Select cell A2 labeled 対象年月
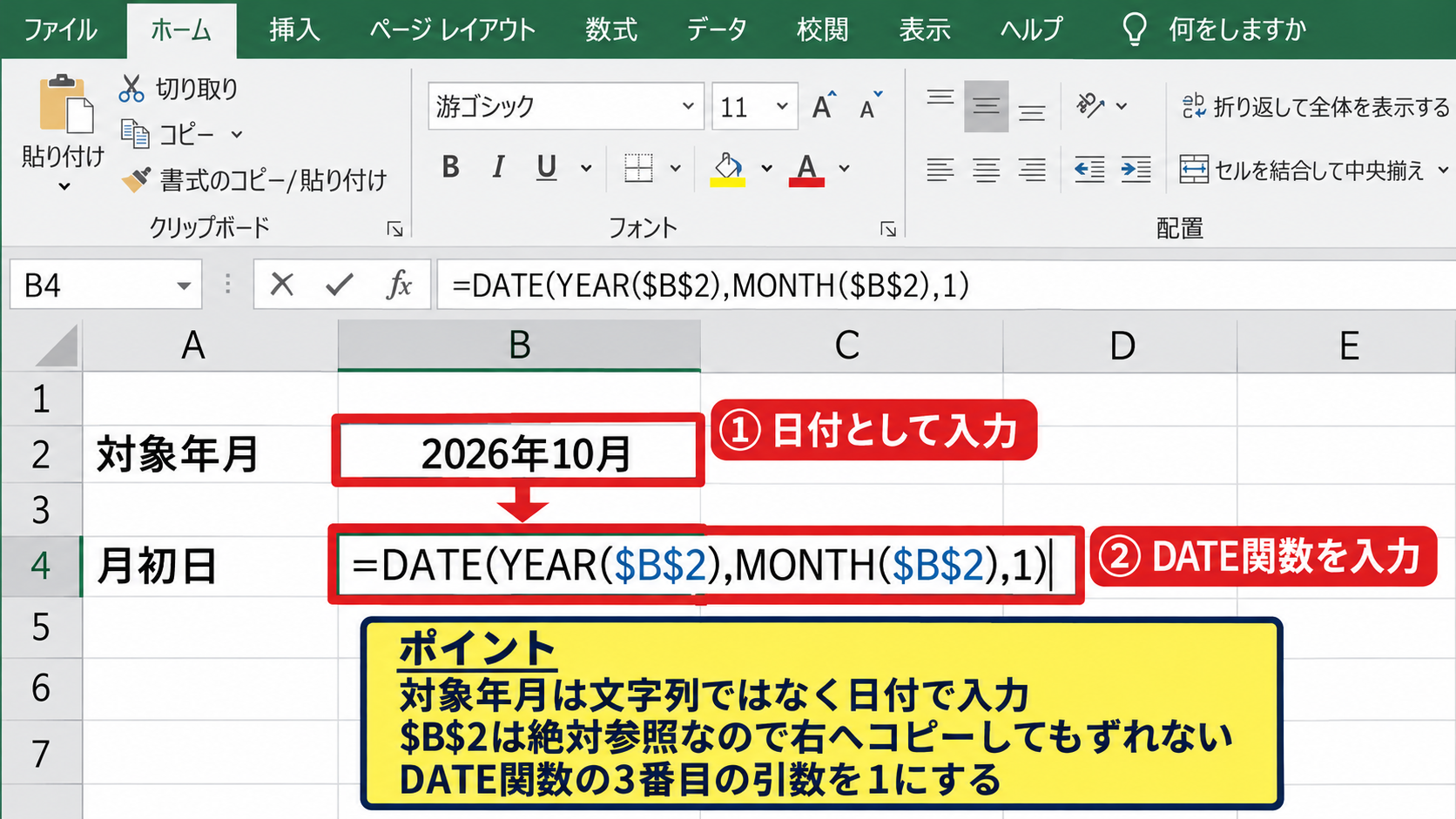 point(210,453)
